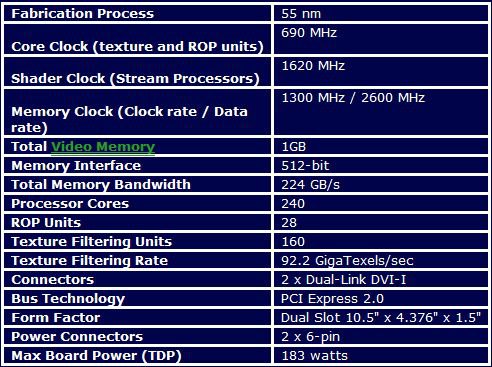This screenshot has width=492, height=367.
Task: Select the ROP Units label cell
Action: (137, 223)
